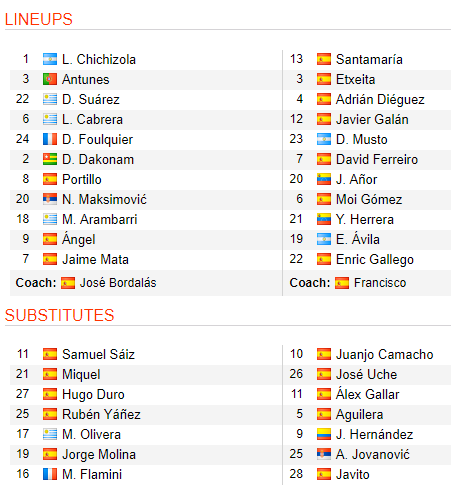Open player Adrián Diéguez
Image resolution: width=451 pixels, height=489 pixels.
(x=380, y=99)
